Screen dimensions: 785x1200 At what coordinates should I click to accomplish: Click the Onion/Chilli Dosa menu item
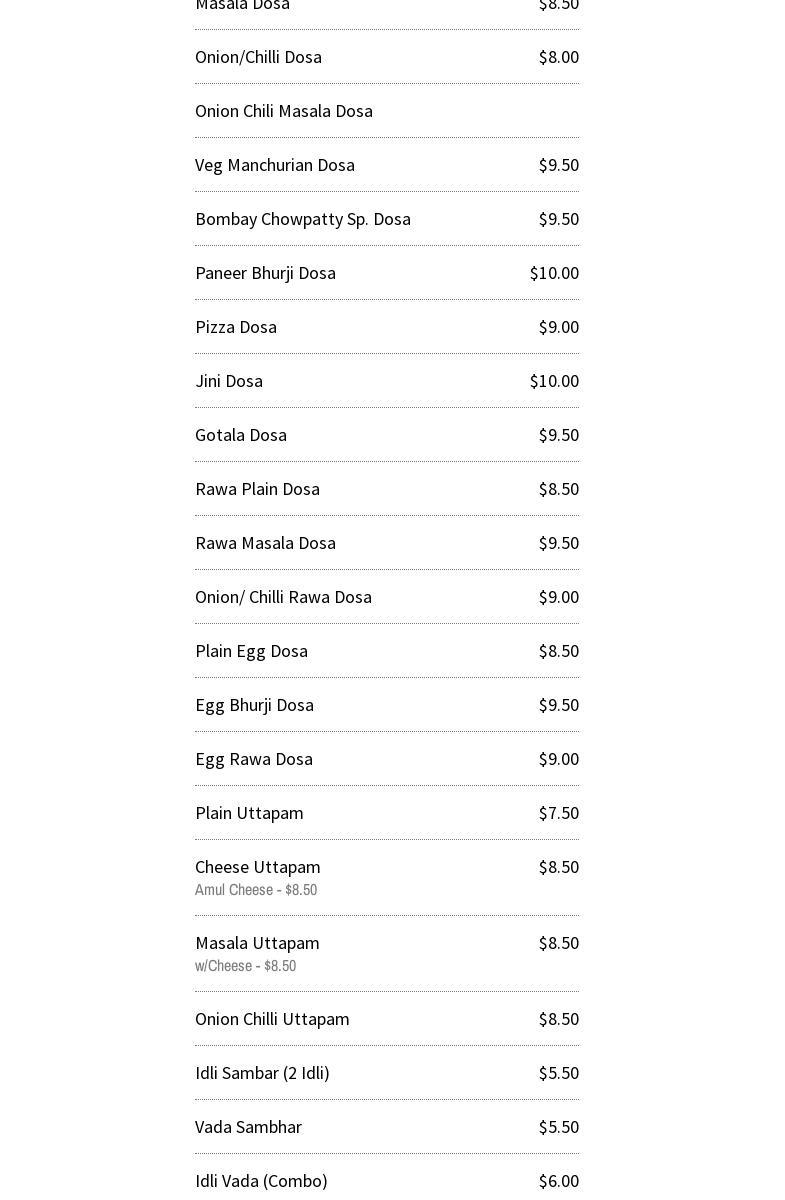[x=258, y=57]
